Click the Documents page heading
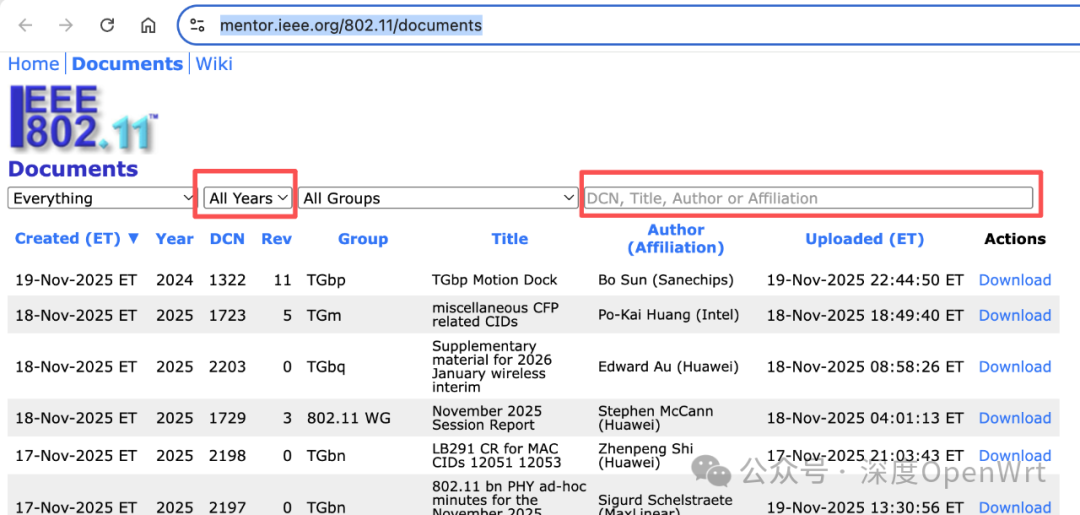This screenshot has height=515, width=1080. pos(73,169)
